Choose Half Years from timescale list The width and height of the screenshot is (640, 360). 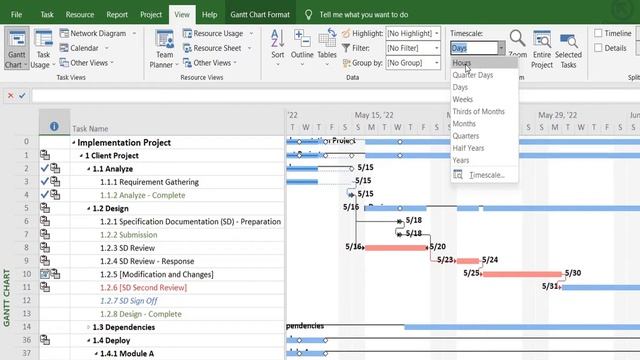click(484, 148)
